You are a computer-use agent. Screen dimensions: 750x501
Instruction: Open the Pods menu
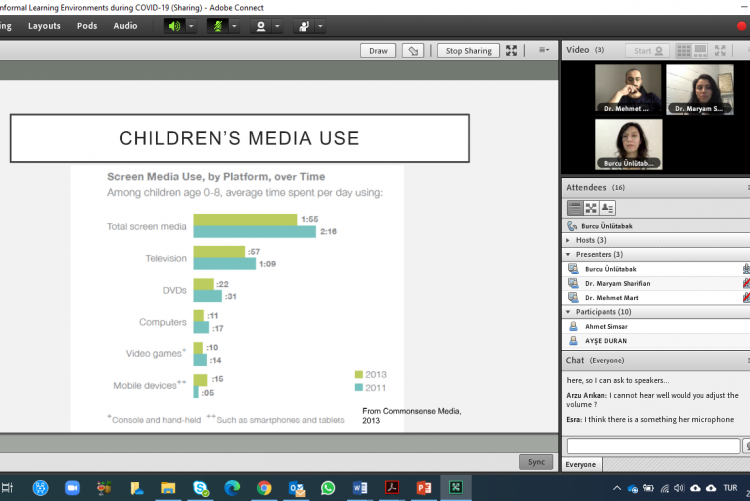[87, 26]
